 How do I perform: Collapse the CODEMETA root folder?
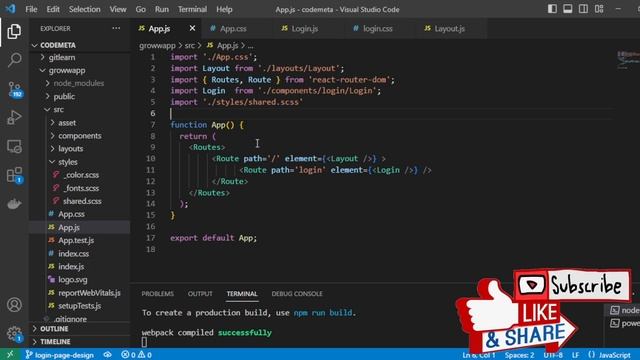[x=80, y=45]
